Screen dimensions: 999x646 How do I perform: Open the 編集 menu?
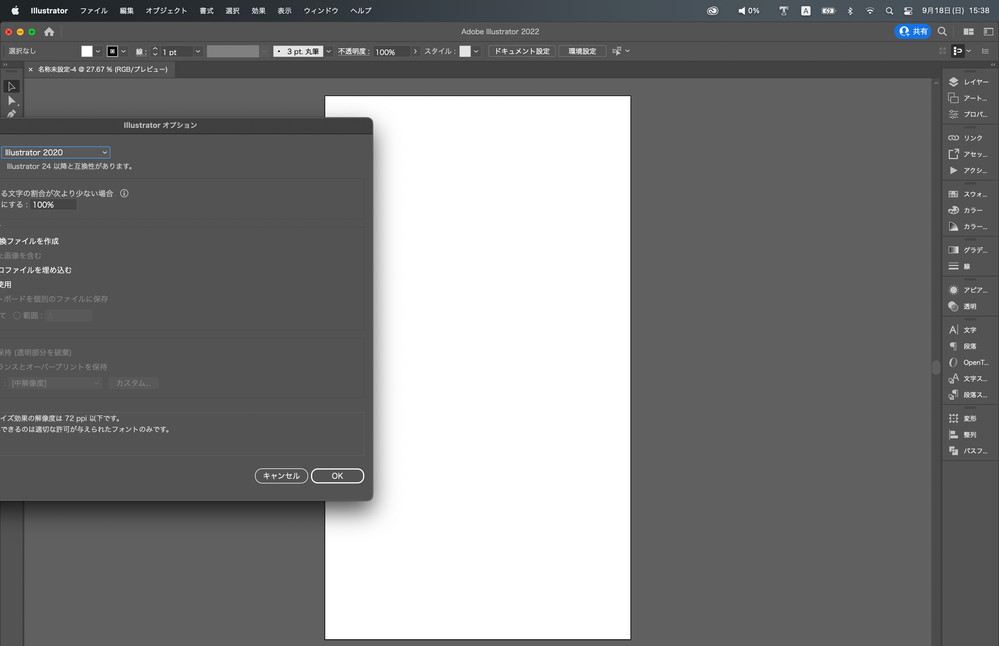click(127, 11)
